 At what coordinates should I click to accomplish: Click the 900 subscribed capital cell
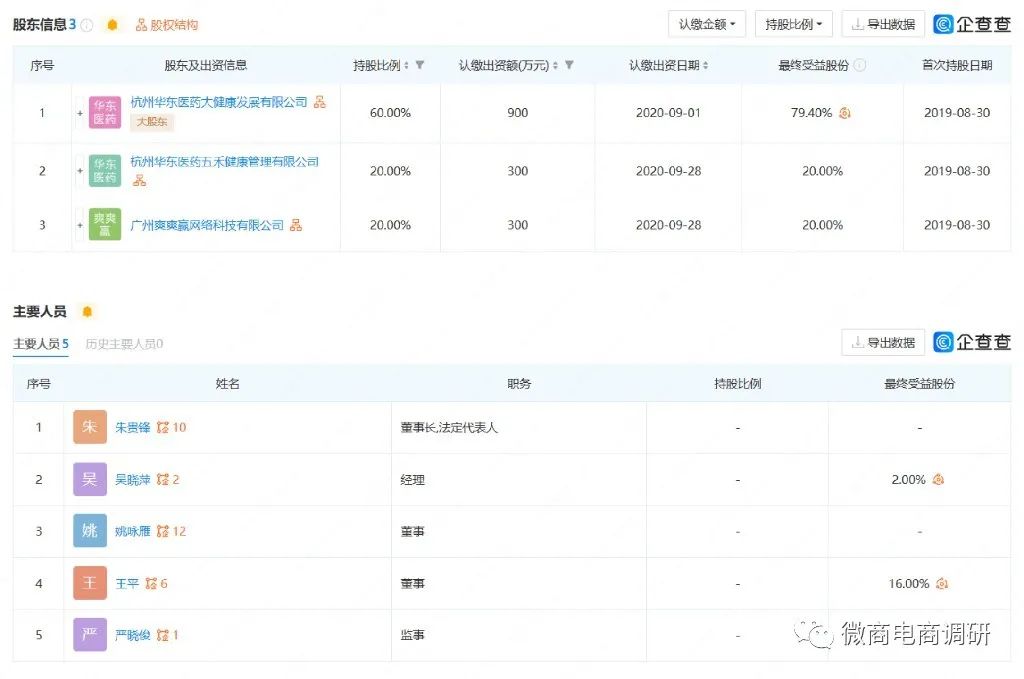point(517,113)
